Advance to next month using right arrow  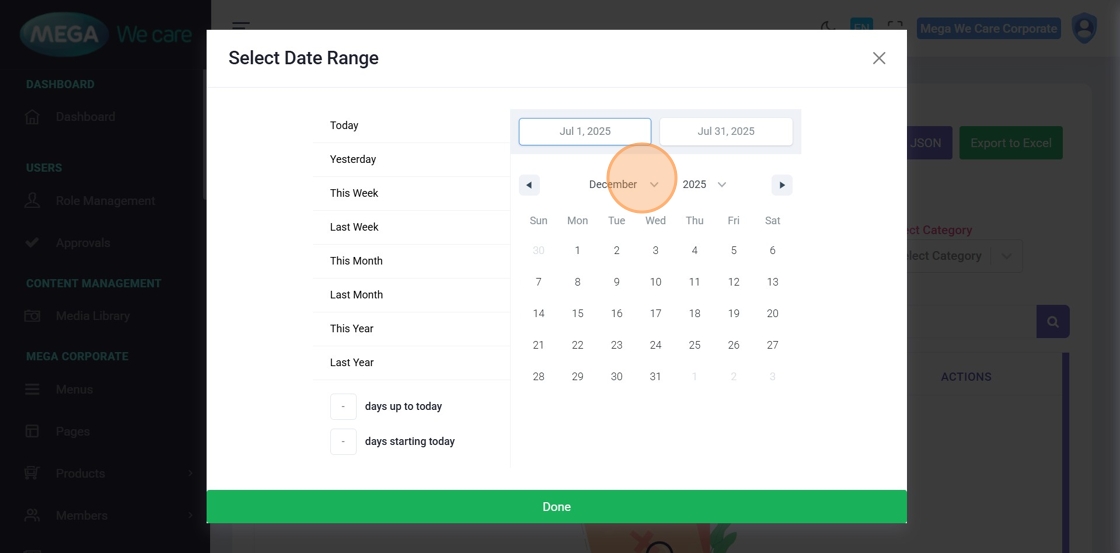(782, 185)
